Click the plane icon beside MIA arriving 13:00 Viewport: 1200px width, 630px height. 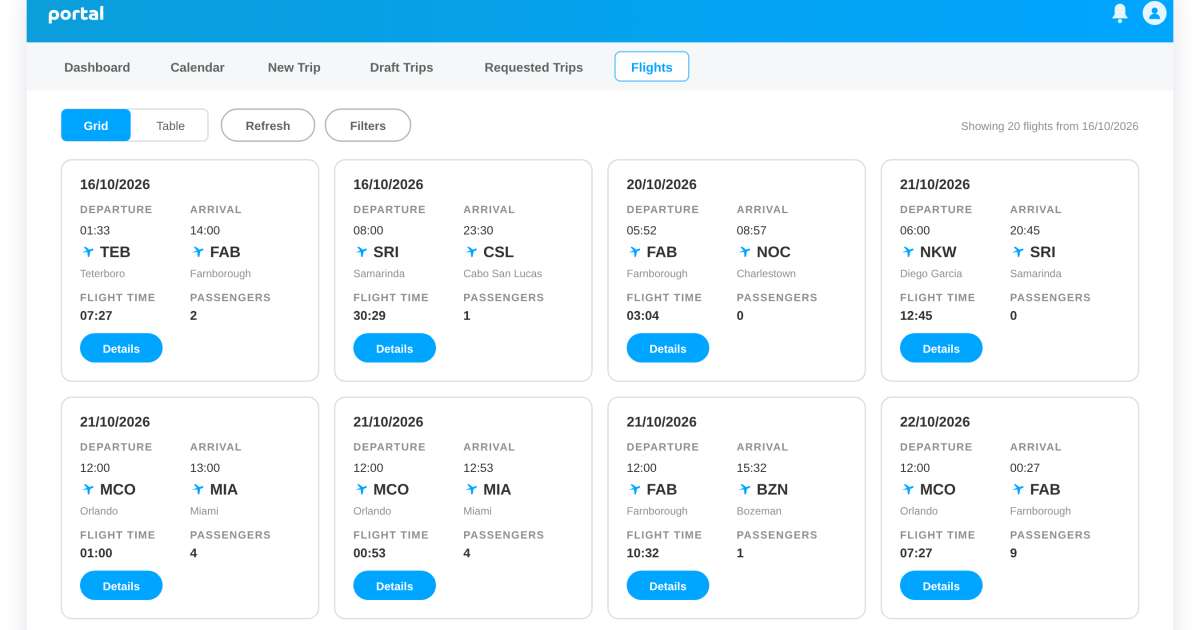tap(198, 490)
